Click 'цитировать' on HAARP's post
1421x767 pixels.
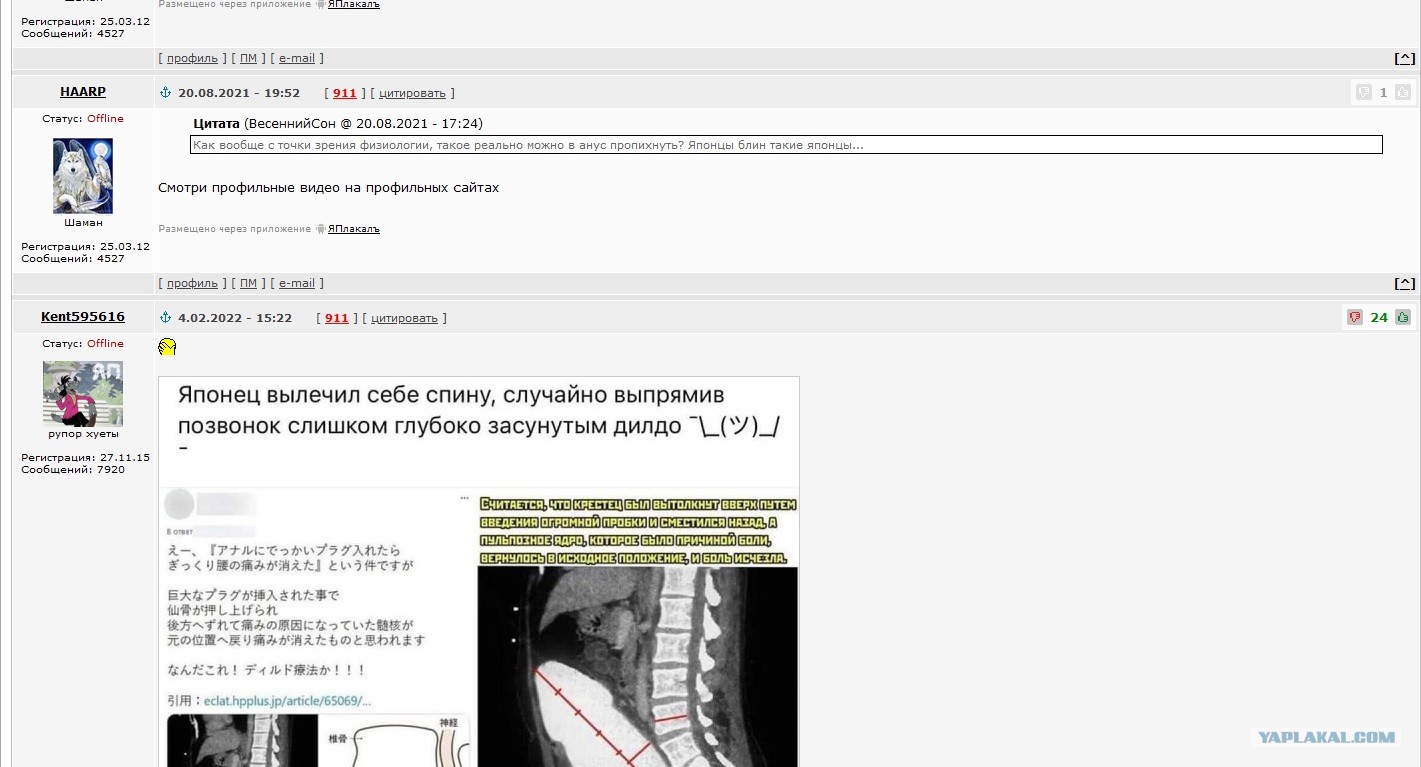coord(412,93)
